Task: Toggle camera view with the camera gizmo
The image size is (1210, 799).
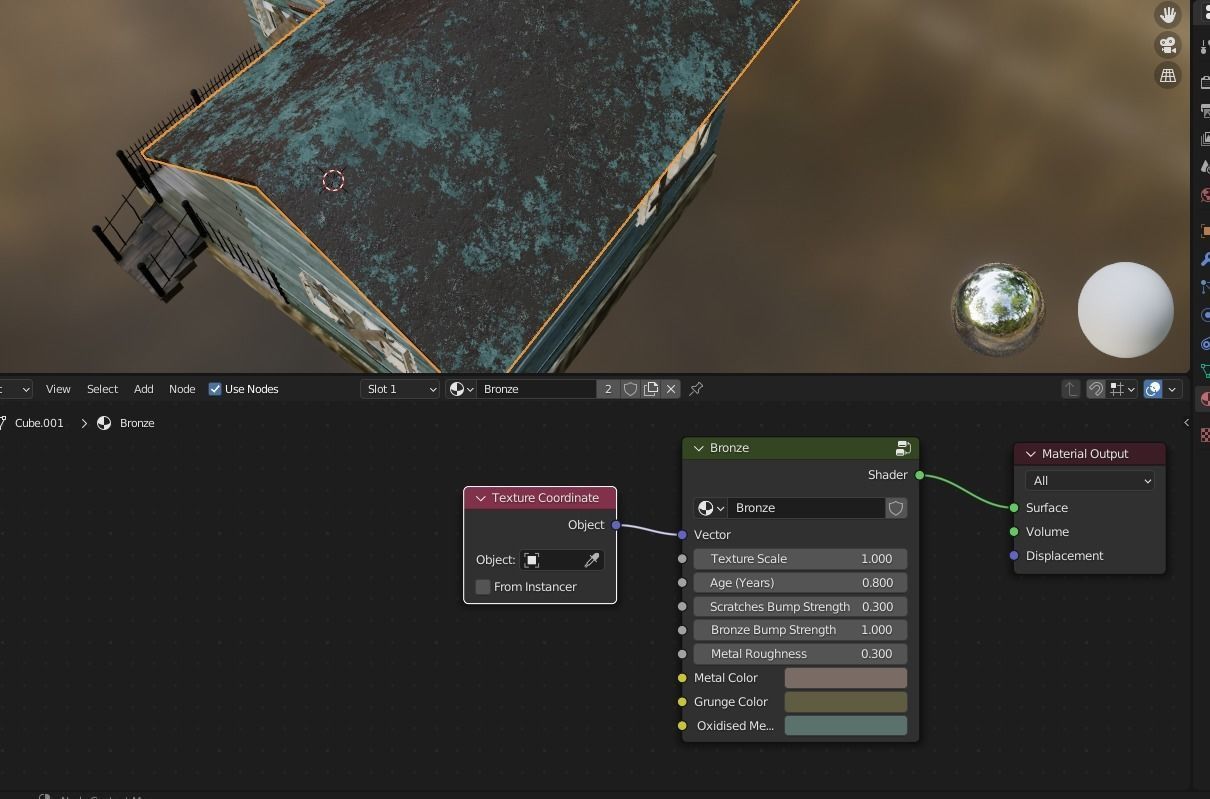Action: click(1168, 45)
